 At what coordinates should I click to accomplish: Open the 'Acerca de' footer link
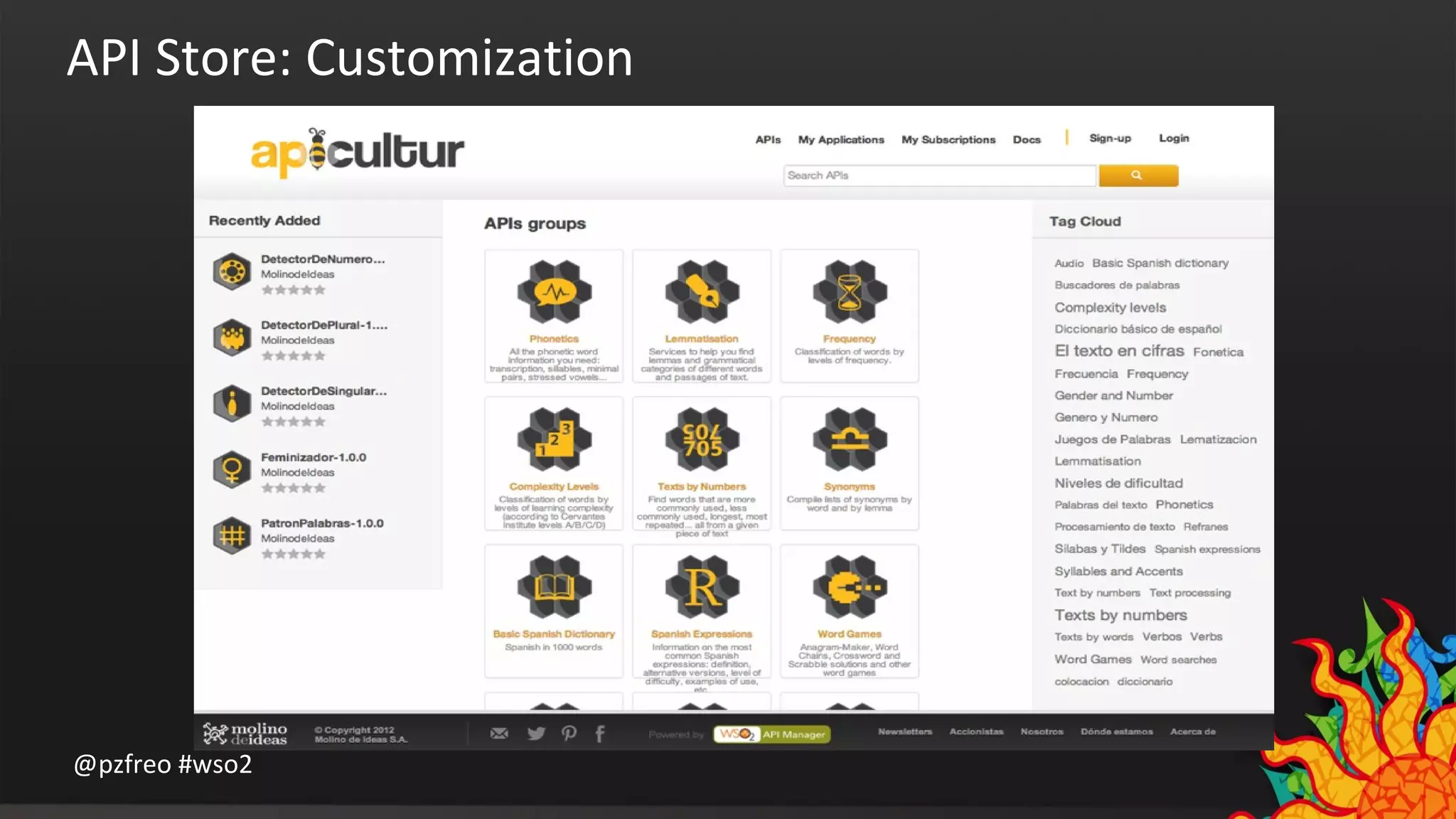(1192, 732)
